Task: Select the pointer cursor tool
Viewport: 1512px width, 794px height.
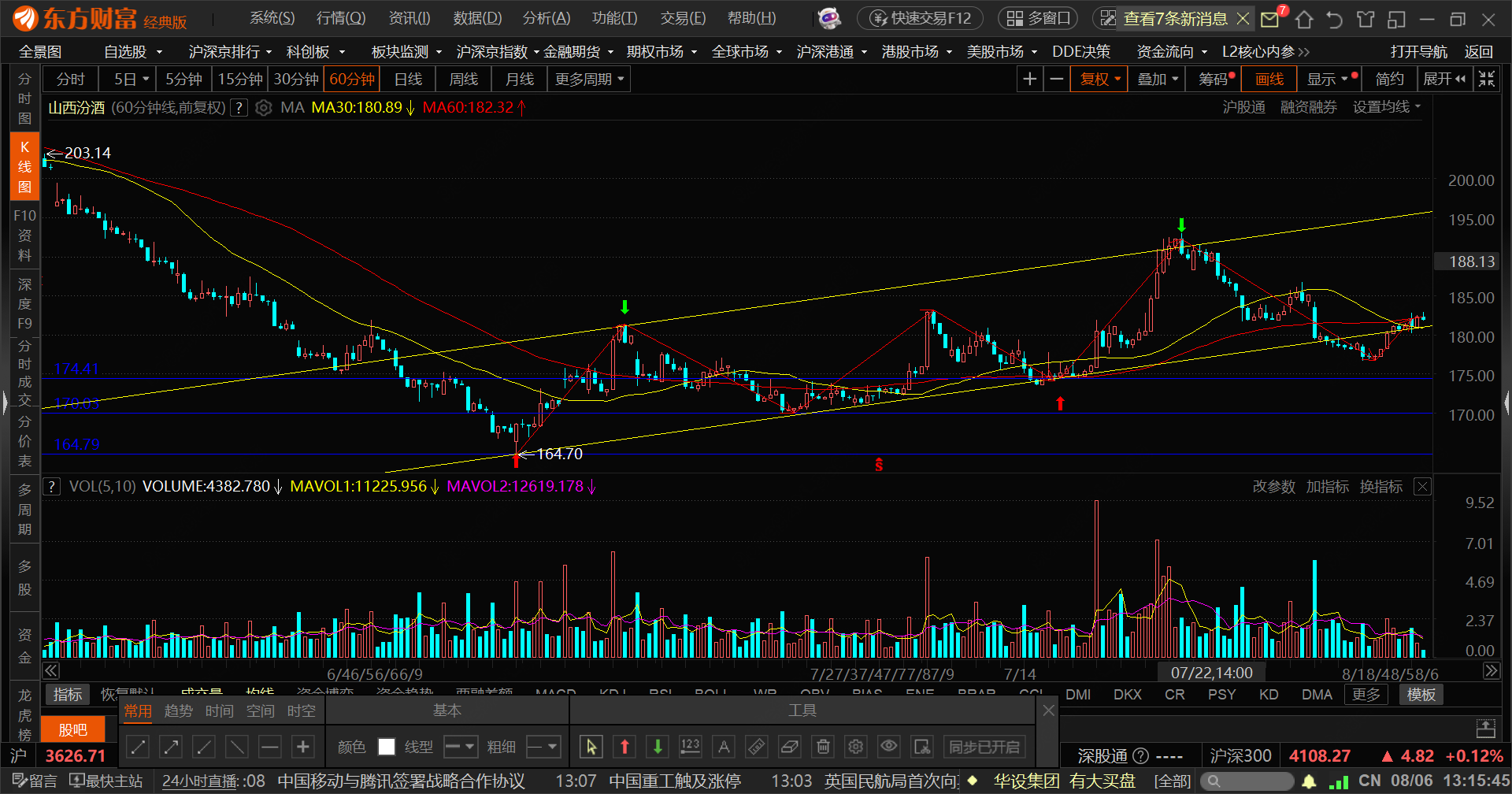Action: (x=591, y=746)
